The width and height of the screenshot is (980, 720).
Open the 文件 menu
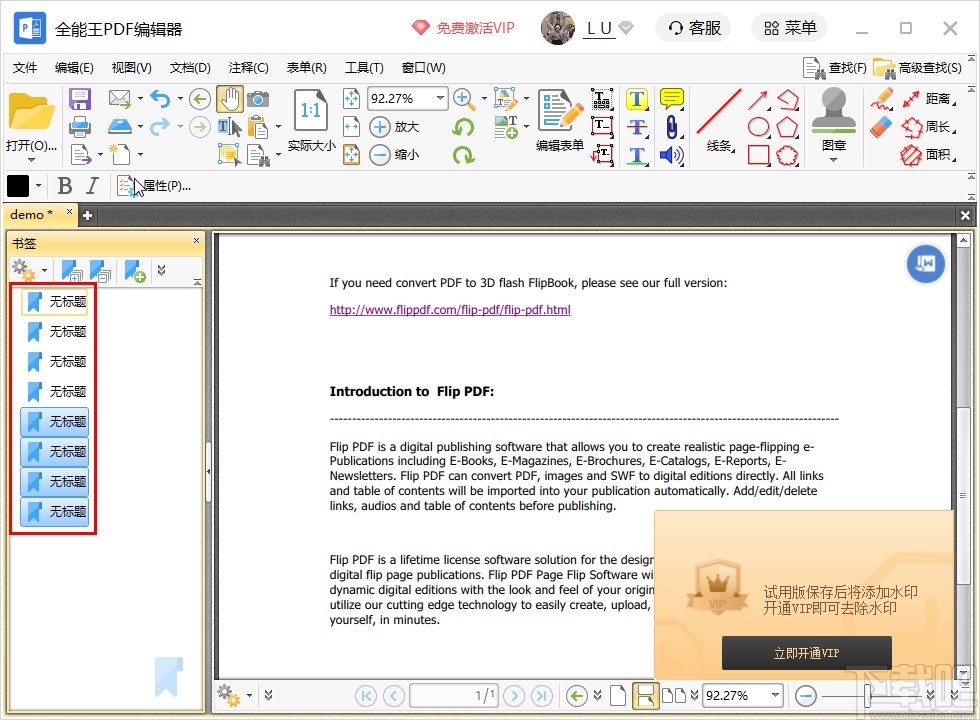coord(25,68)
